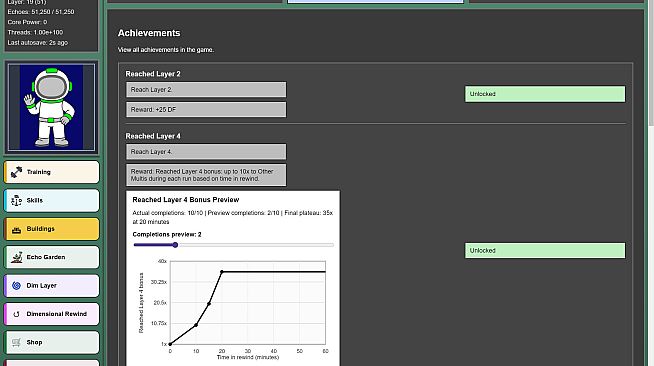Image resolution: width=654 pixels, height=366 pixels.
Task: Switch to Dim Layer section
Action: pos(52,286)
